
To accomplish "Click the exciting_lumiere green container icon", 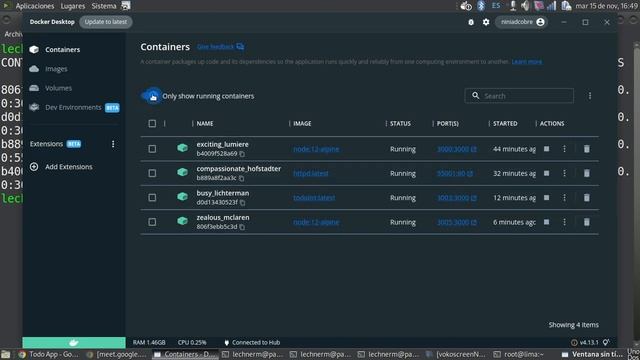I will click(x=182, y=148).
